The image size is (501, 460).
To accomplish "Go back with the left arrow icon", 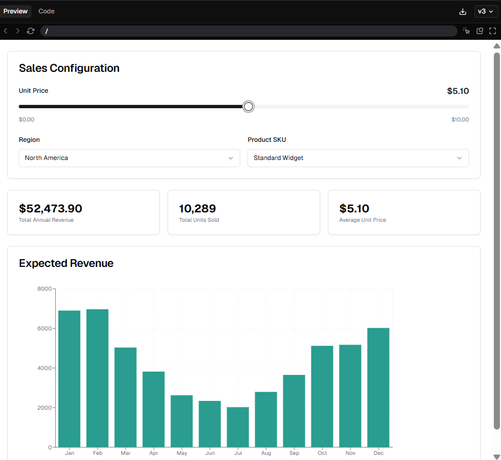I will [x=6, y=31].
